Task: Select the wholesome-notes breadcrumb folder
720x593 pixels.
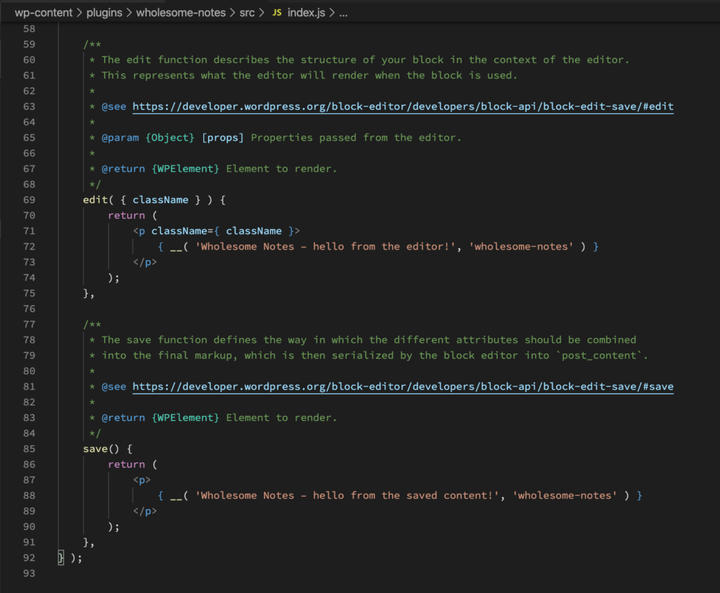Action: [180, 13]
